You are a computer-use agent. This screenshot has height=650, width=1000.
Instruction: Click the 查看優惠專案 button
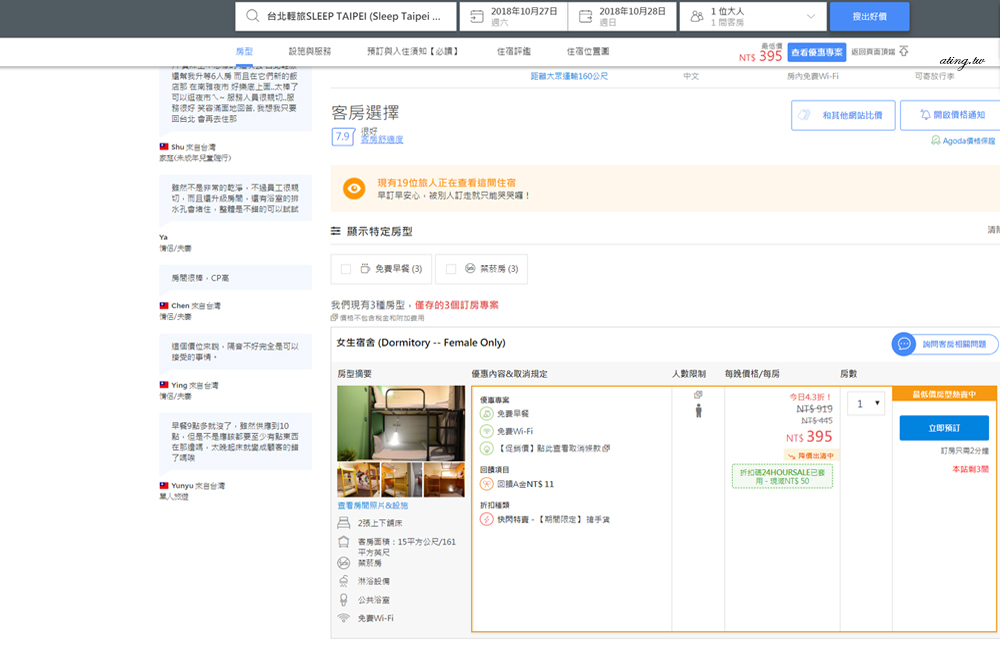pos(816,52)
